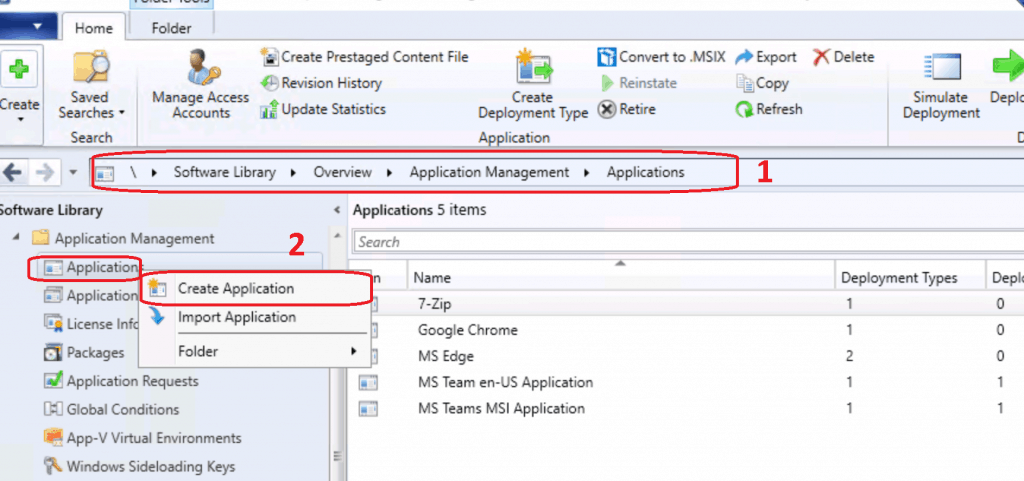Click Applications in breadcrumb
Viewport: 1024px width, 481px height.
tap(645, 172)
